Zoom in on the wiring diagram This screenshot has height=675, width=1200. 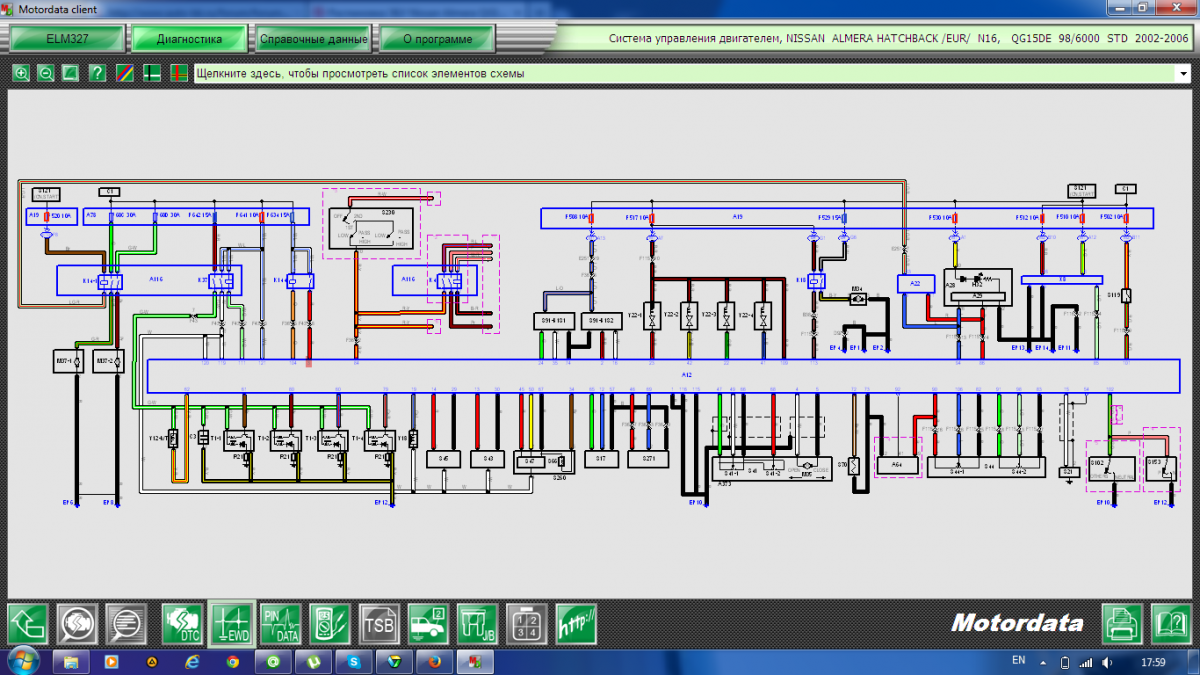click(x=21, y=73)
